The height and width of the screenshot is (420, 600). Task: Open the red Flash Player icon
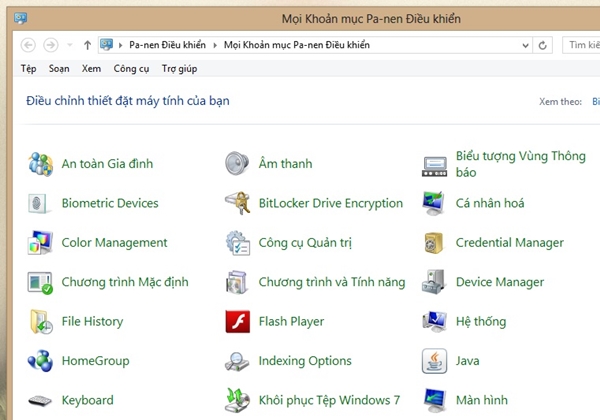[238, 321]
